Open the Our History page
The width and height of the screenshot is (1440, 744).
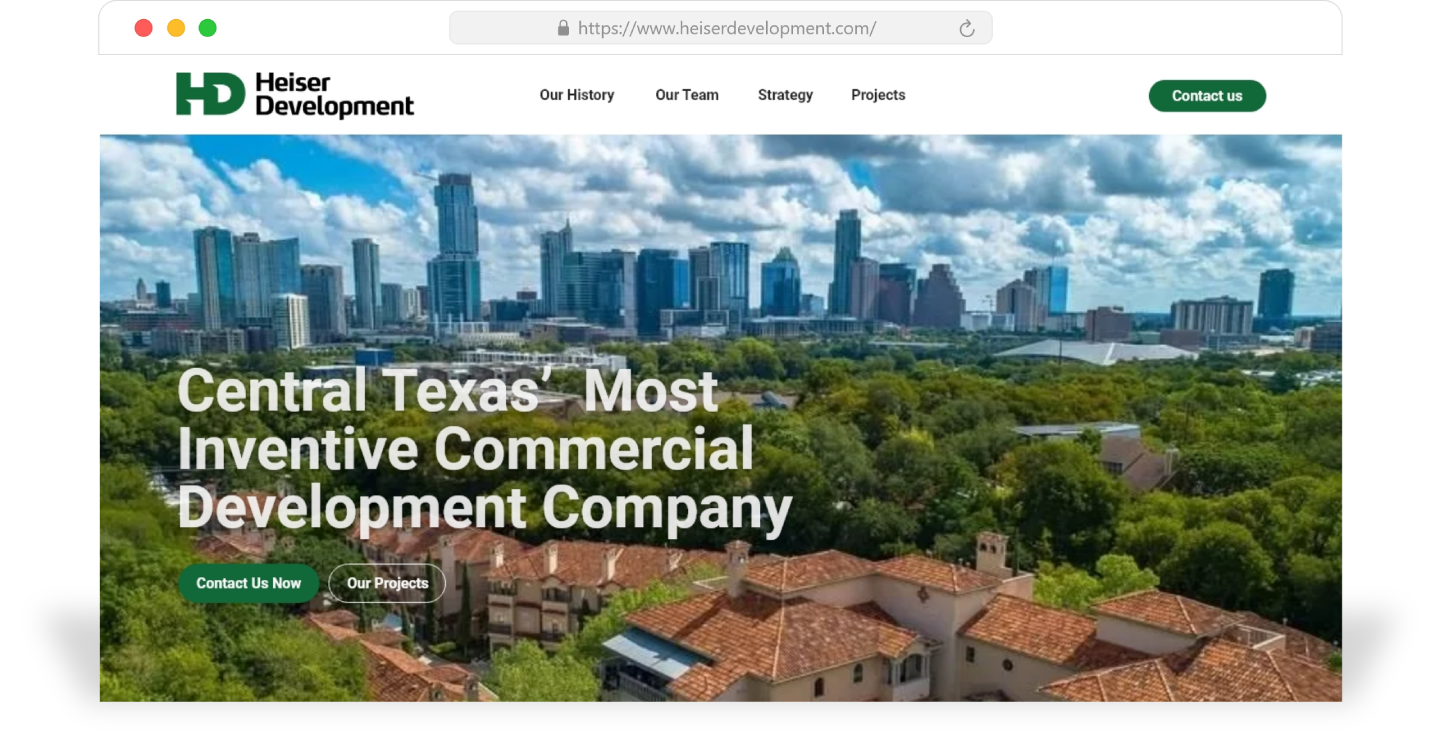pyautogui.click(x=577, y=95)
